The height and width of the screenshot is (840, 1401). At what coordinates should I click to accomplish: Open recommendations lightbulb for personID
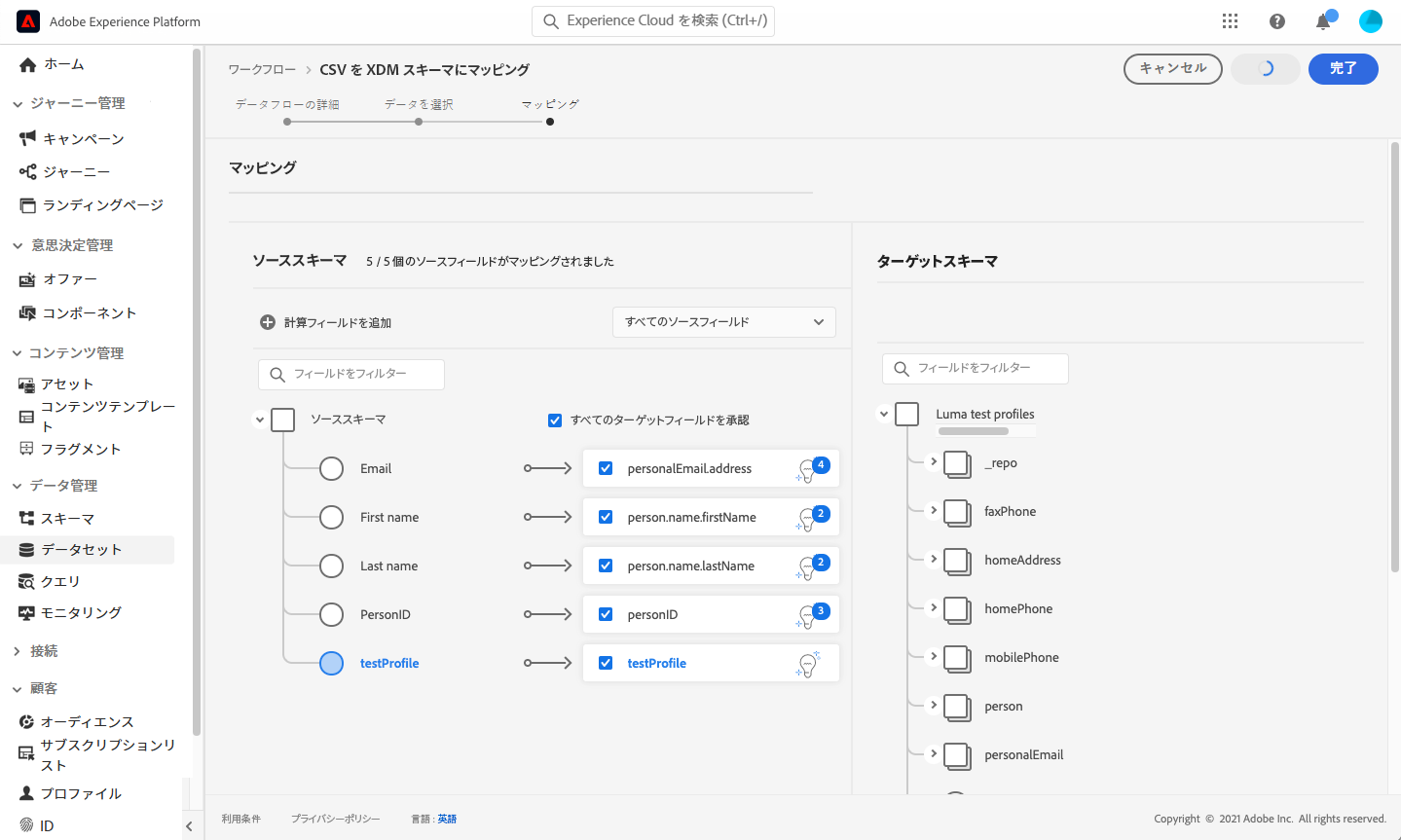tap(812, 614)
